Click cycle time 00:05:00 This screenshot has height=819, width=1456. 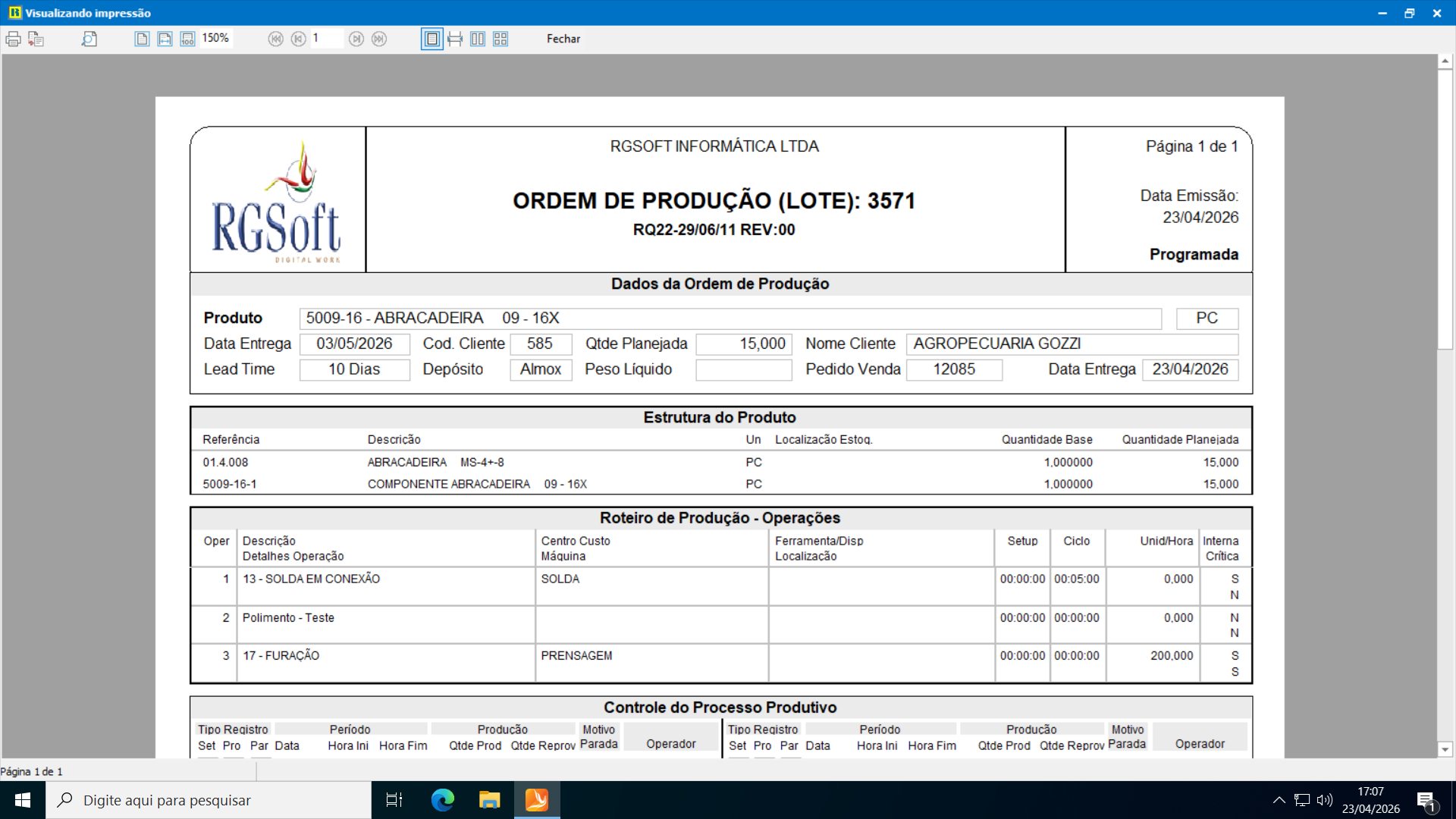[1076, 579]
